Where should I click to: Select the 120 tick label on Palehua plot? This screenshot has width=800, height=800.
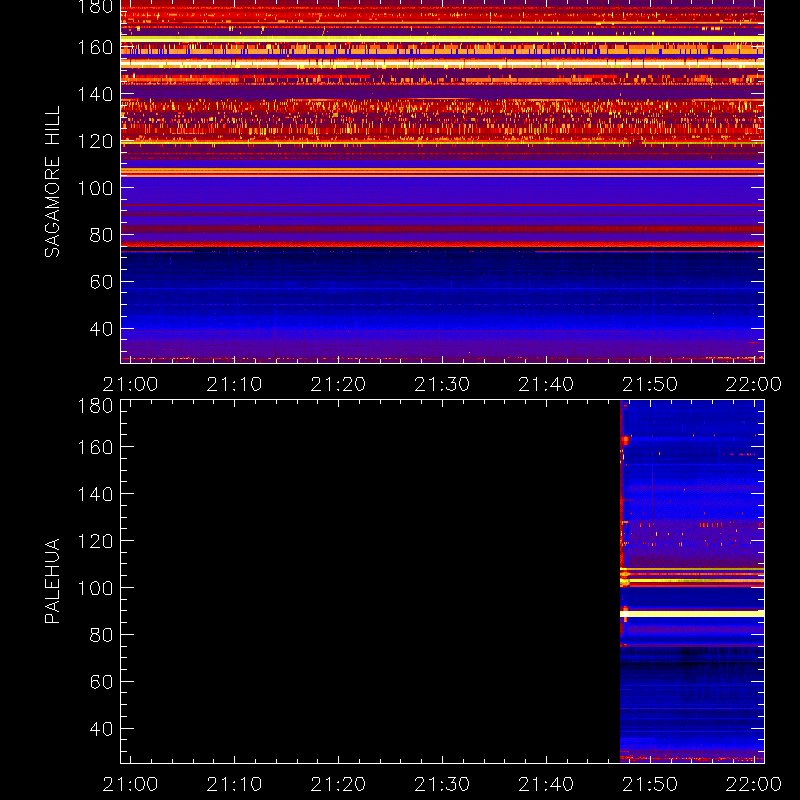click(x=95, y=541)
